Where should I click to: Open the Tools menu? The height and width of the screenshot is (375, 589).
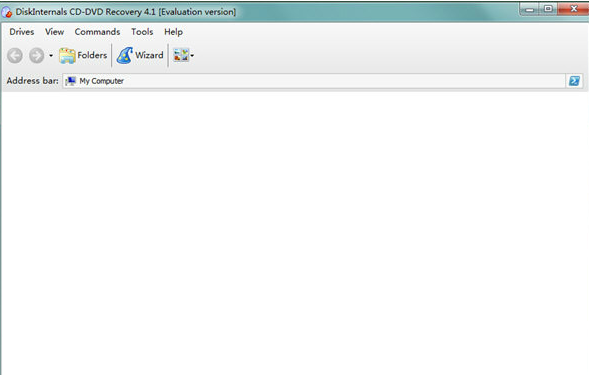point(142,32)
